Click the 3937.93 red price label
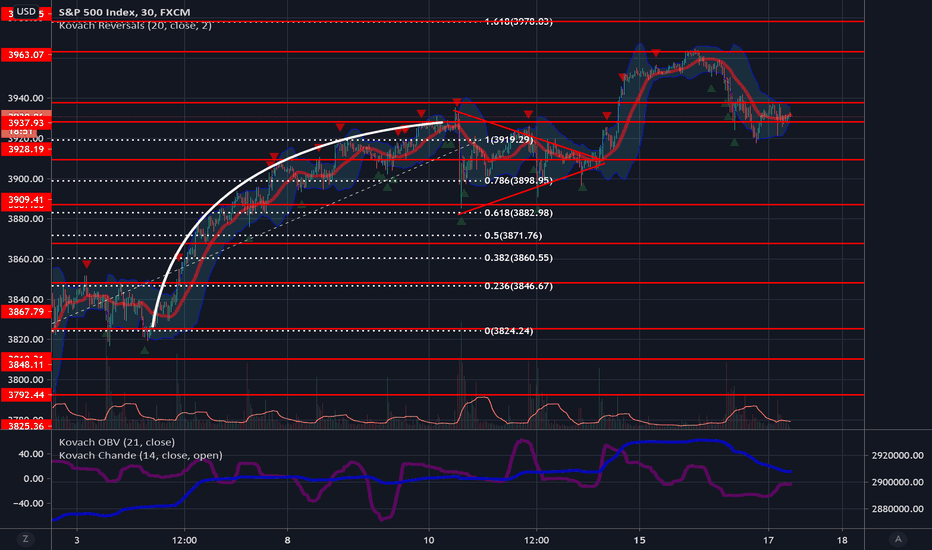Viewport: 932px width, 550px height. (x=26, y=122)
